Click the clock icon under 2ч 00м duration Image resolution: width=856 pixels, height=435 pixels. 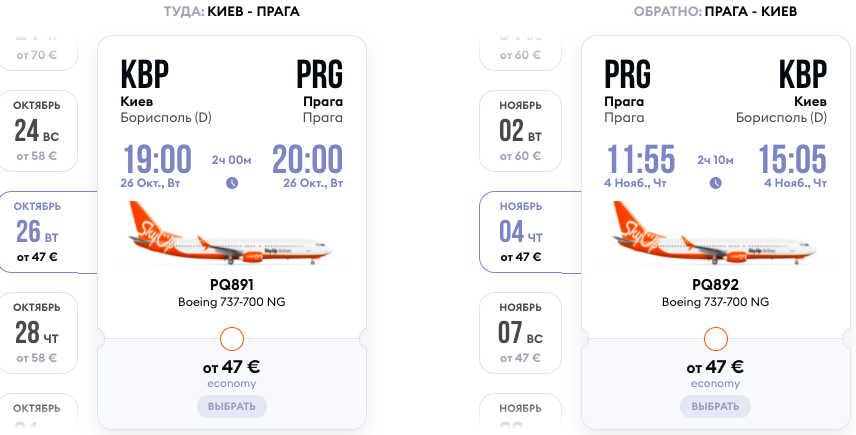coord(232,183)
